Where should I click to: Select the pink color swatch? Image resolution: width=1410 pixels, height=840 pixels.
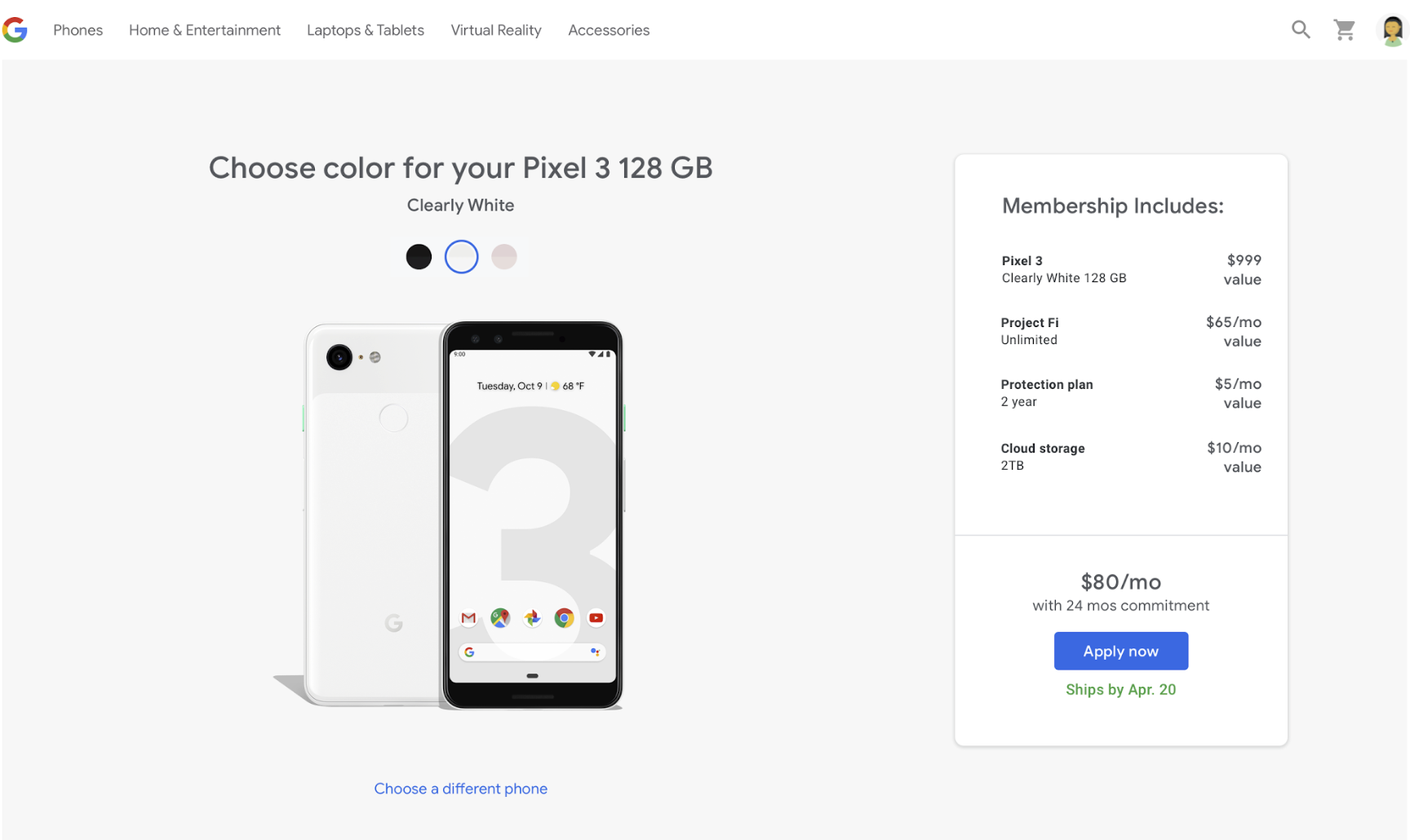pos(504,257)
